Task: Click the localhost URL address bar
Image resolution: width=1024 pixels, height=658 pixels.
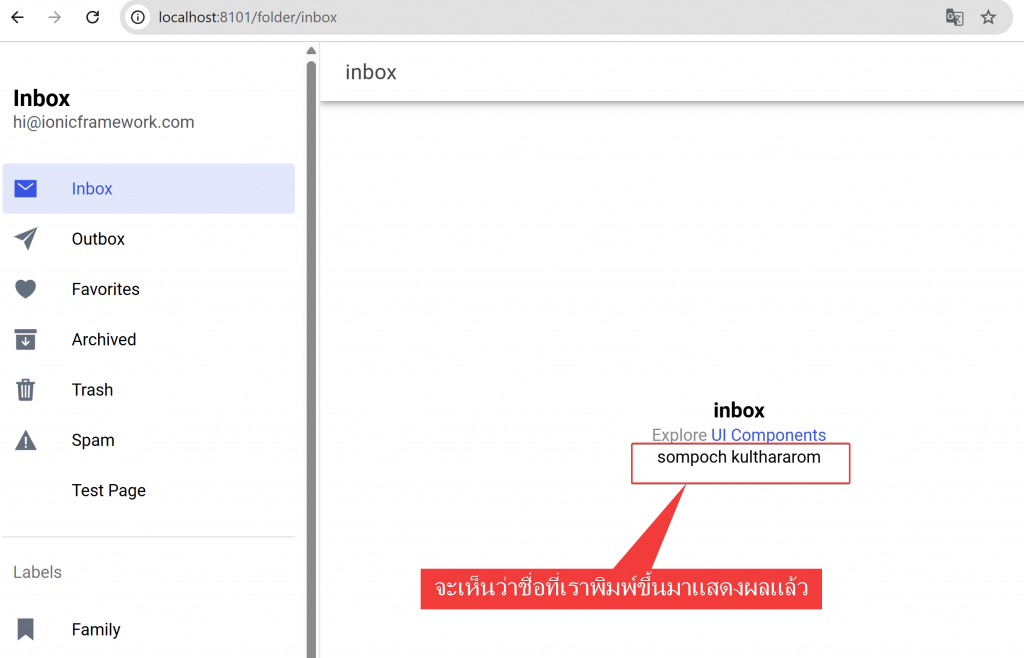Action: pos(500,17)
